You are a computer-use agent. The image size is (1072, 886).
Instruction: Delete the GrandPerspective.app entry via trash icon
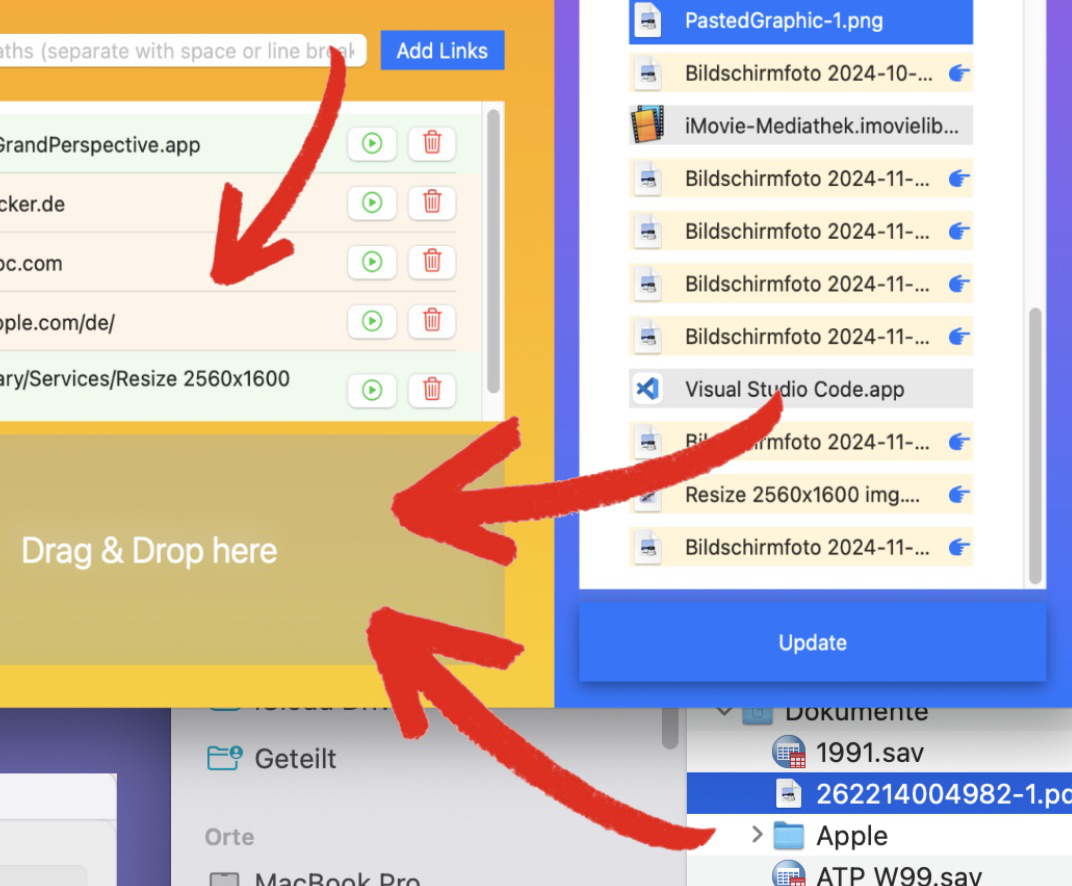pyautogui.click(x=432, y=144)
